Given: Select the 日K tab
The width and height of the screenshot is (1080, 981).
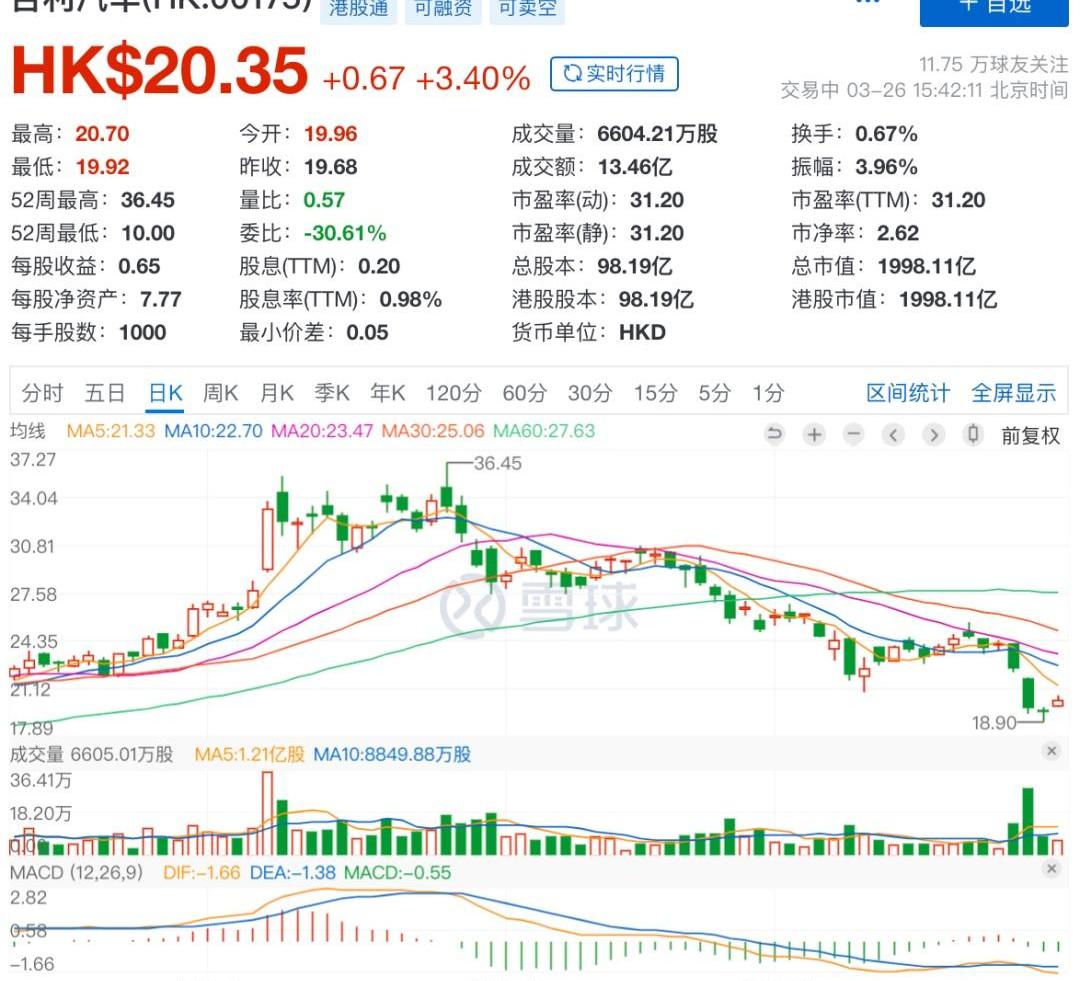Looking at the screenshot, I should coord(165,393).
